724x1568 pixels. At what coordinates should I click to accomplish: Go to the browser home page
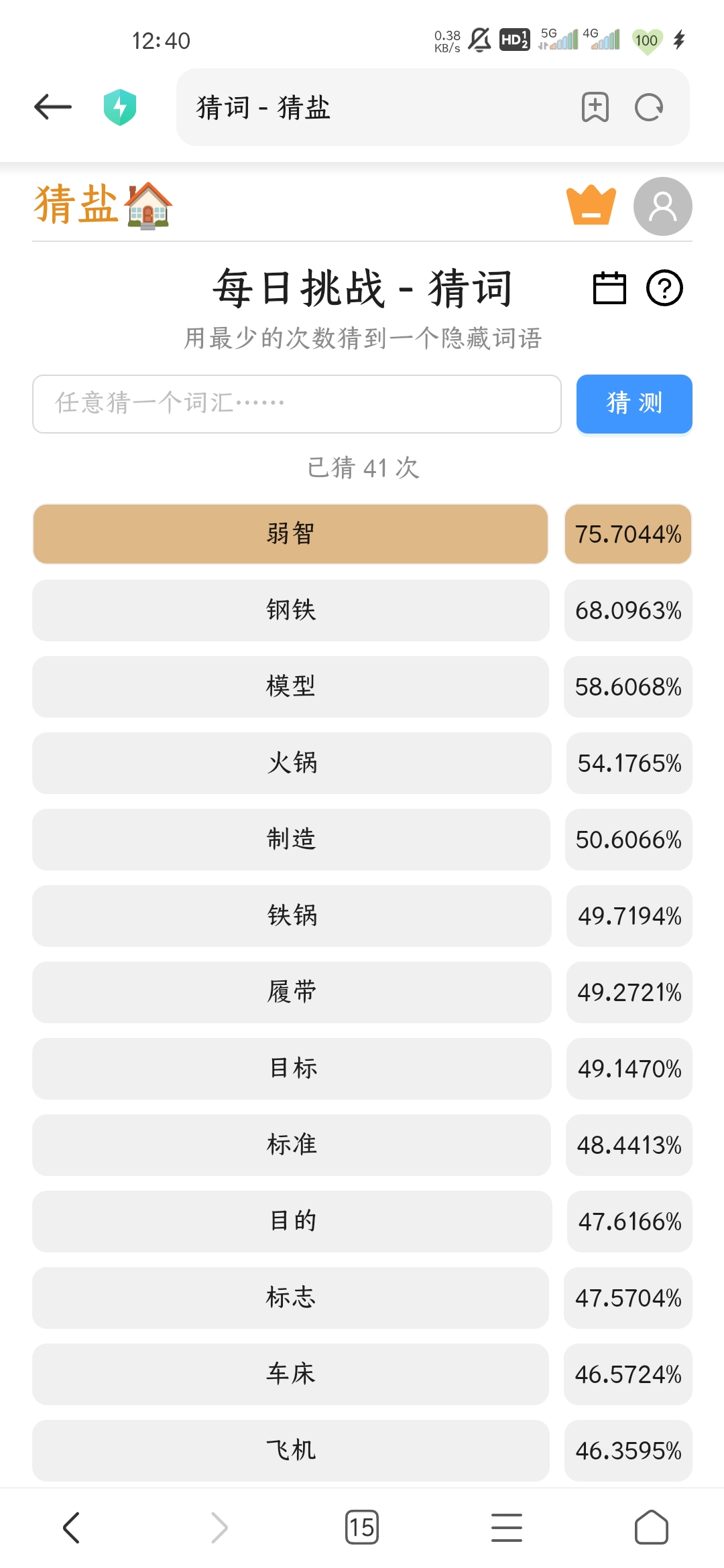[651, 1527]
